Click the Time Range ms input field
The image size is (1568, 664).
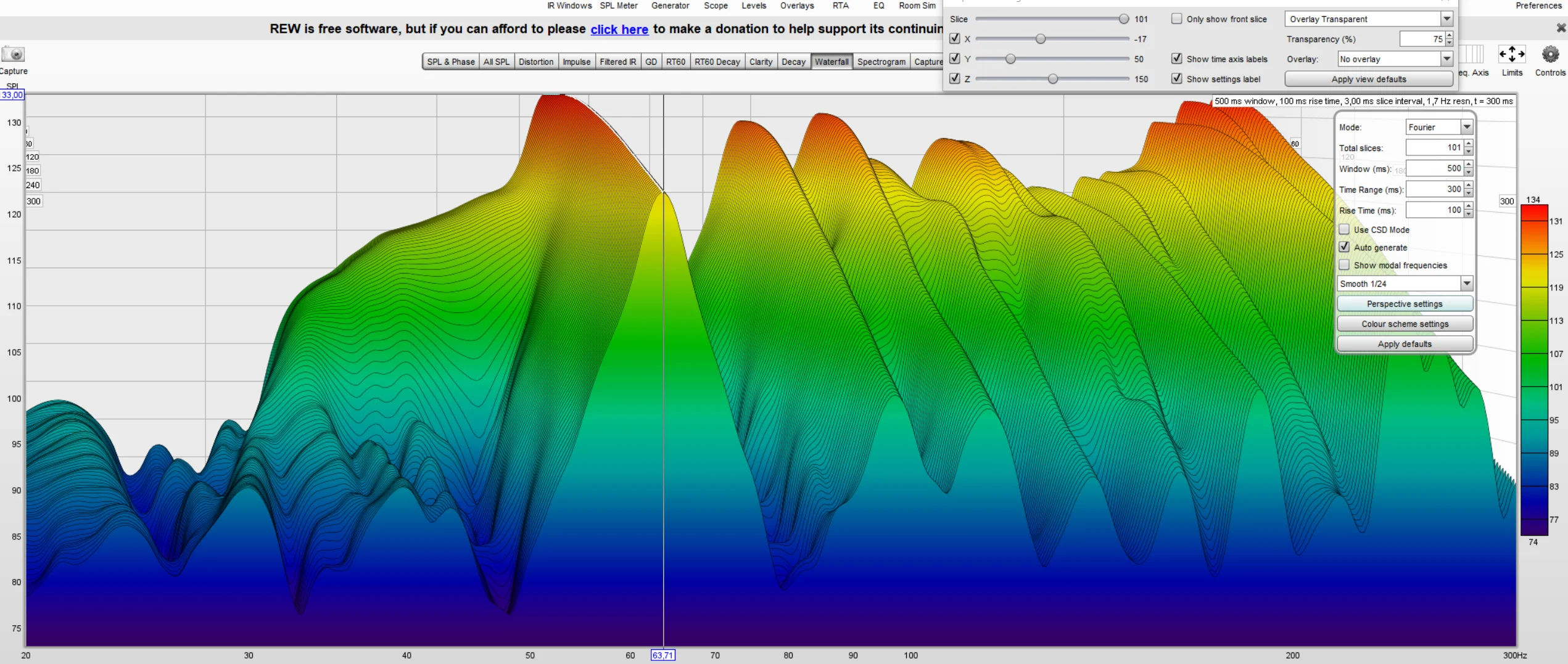coord(1435,189)
